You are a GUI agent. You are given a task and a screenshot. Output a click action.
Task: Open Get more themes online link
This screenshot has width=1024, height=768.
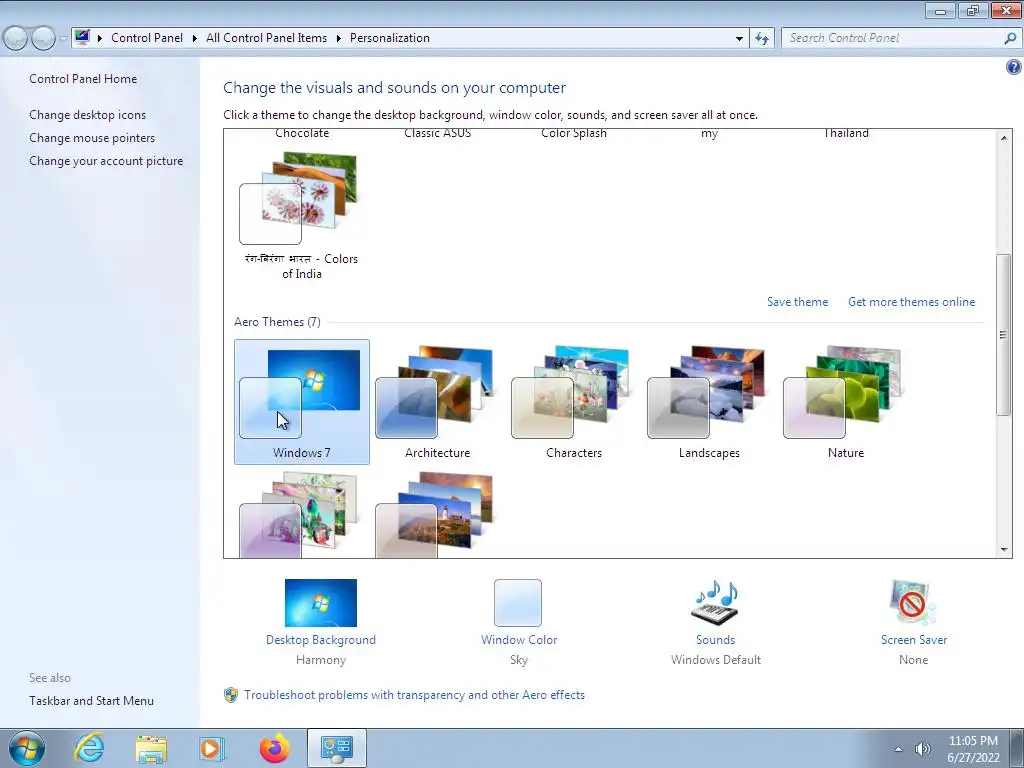tap(911, 302)
